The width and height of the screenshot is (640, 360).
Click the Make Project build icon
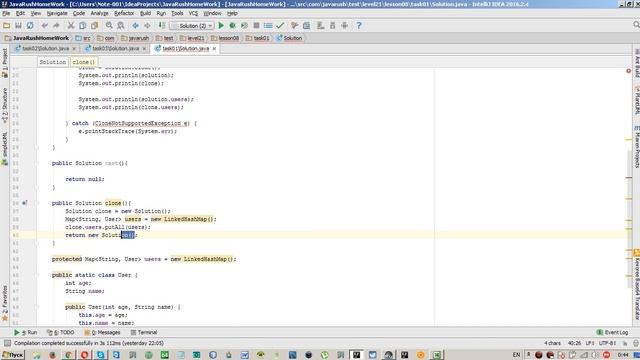pos(162,25)
